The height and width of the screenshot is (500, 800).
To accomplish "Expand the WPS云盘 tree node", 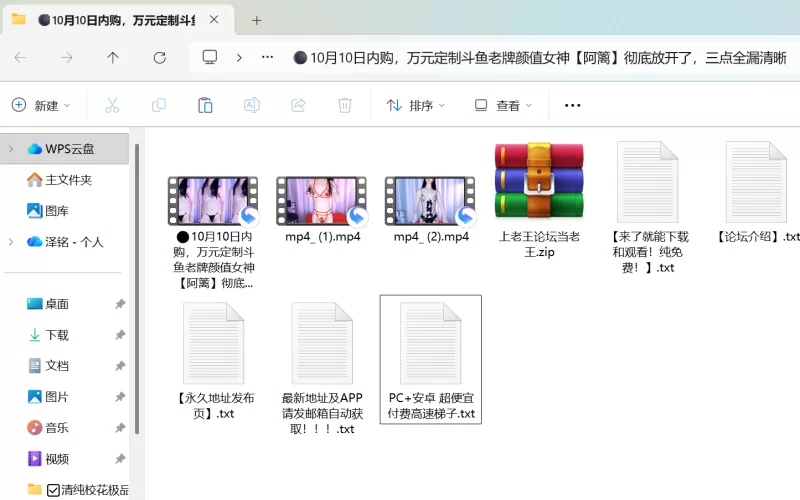I will 10,149.
